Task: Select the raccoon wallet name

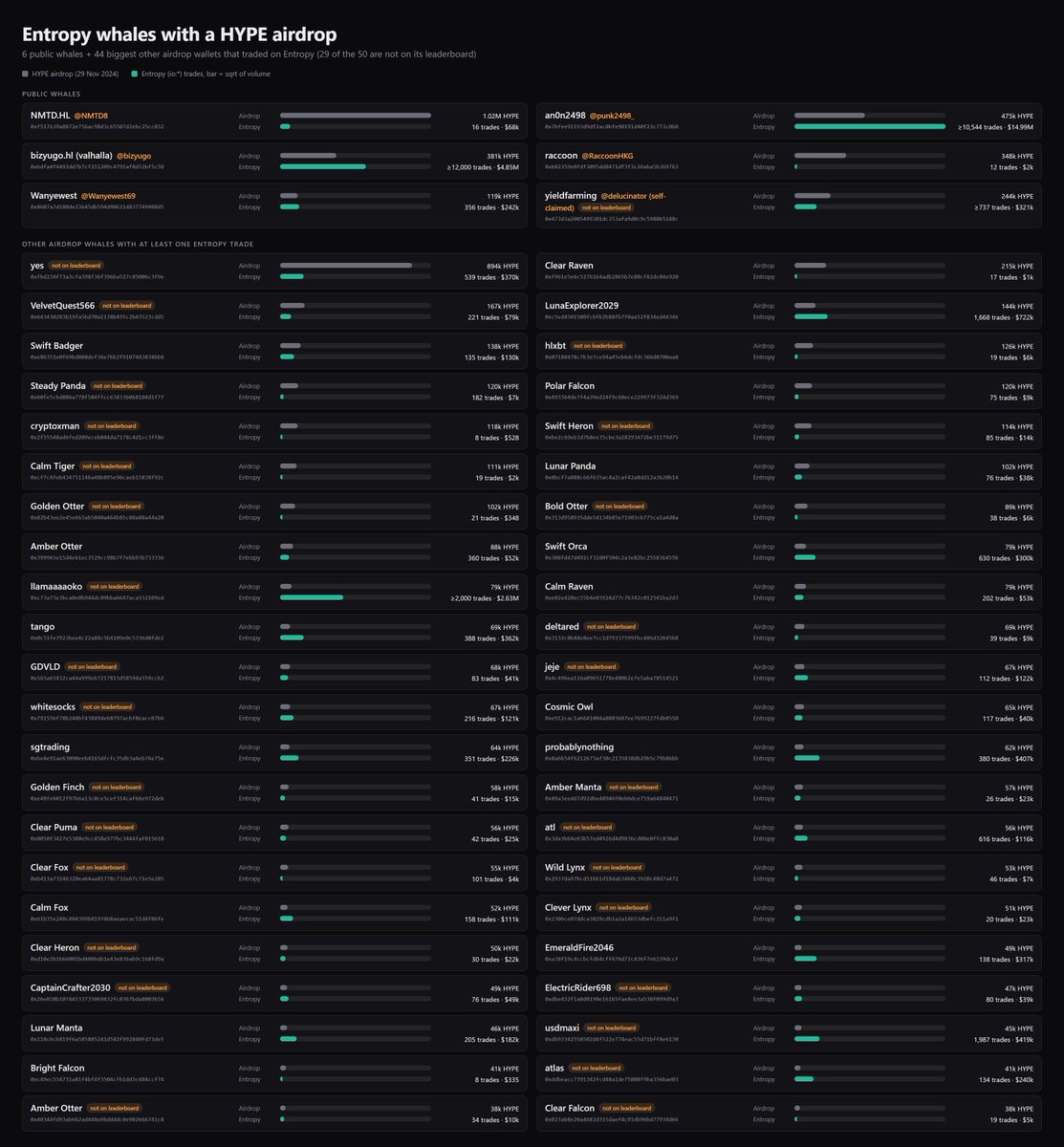Action: click(x=561, y=156)
